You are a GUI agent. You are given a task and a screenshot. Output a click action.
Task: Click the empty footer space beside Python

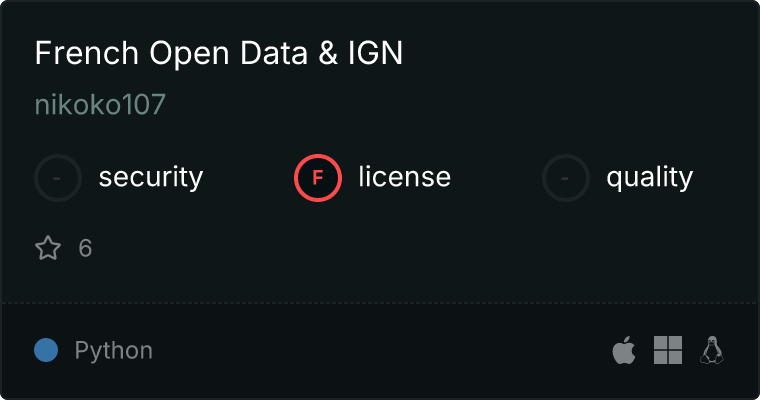tap(380, 351)
